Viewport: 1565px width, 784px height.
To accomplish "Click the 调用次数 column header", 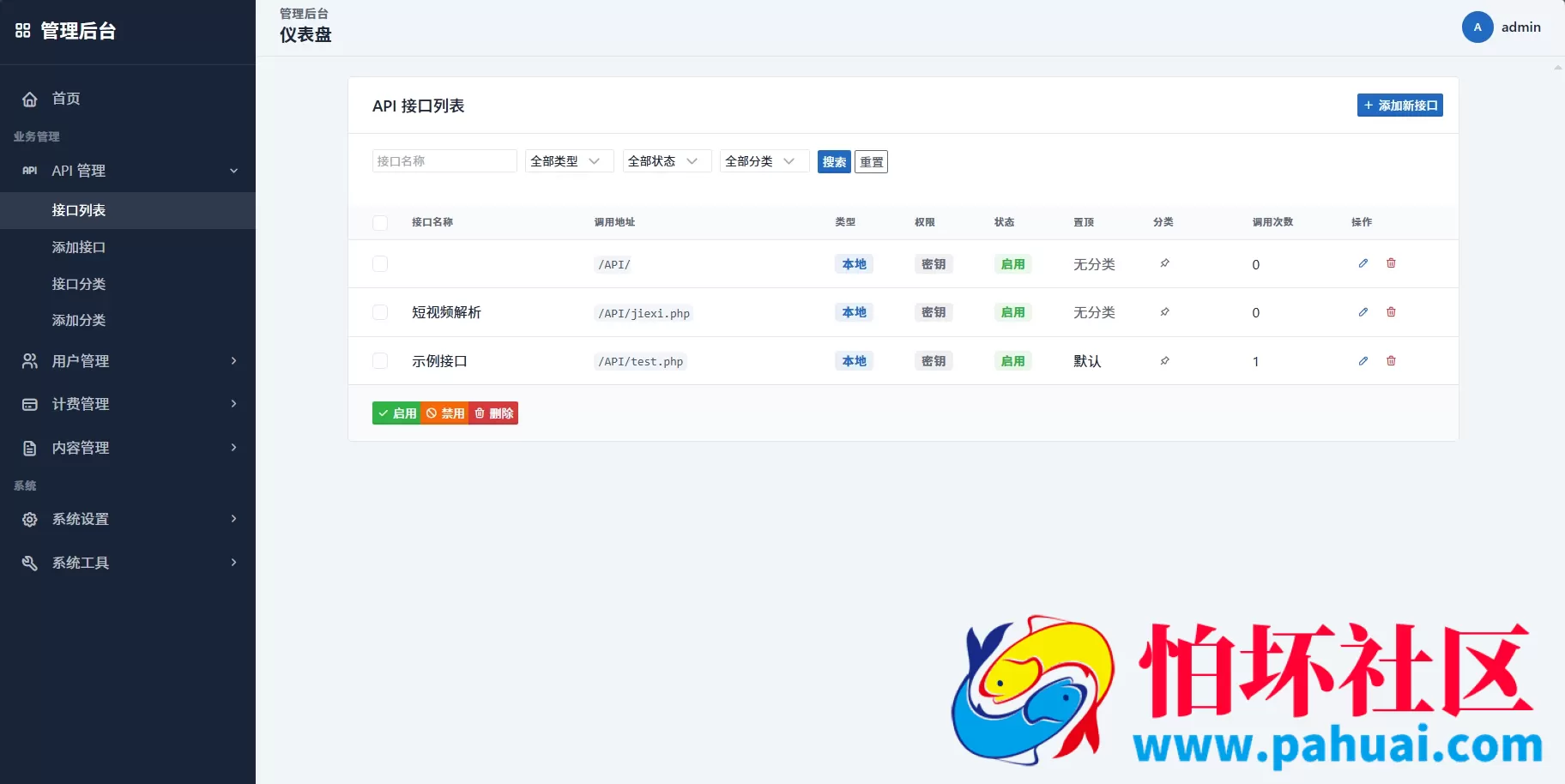I will tap(1272, 222).
